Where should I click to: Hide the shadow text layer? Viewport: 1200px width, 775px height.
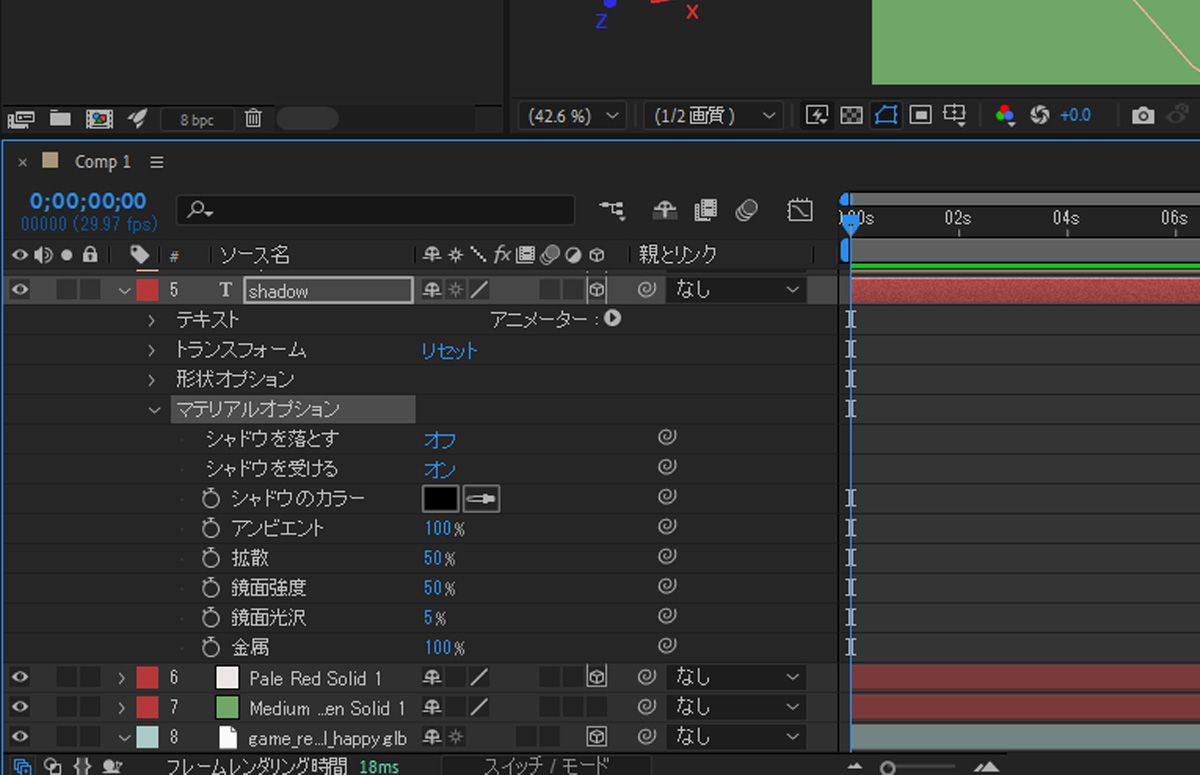(x=19, y=289)
